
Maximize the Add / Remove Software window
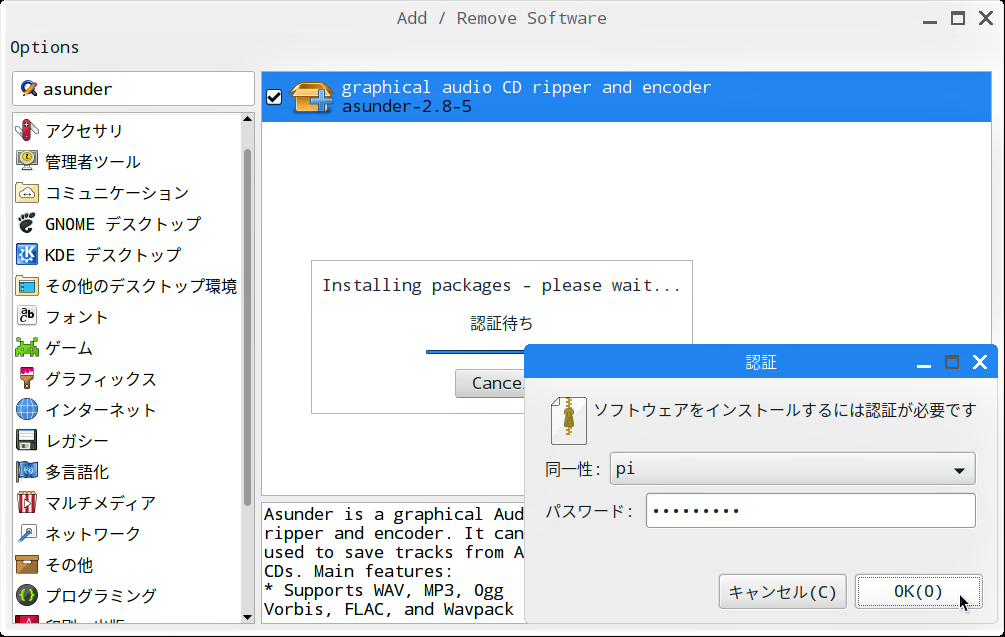[x=958, y=18]
